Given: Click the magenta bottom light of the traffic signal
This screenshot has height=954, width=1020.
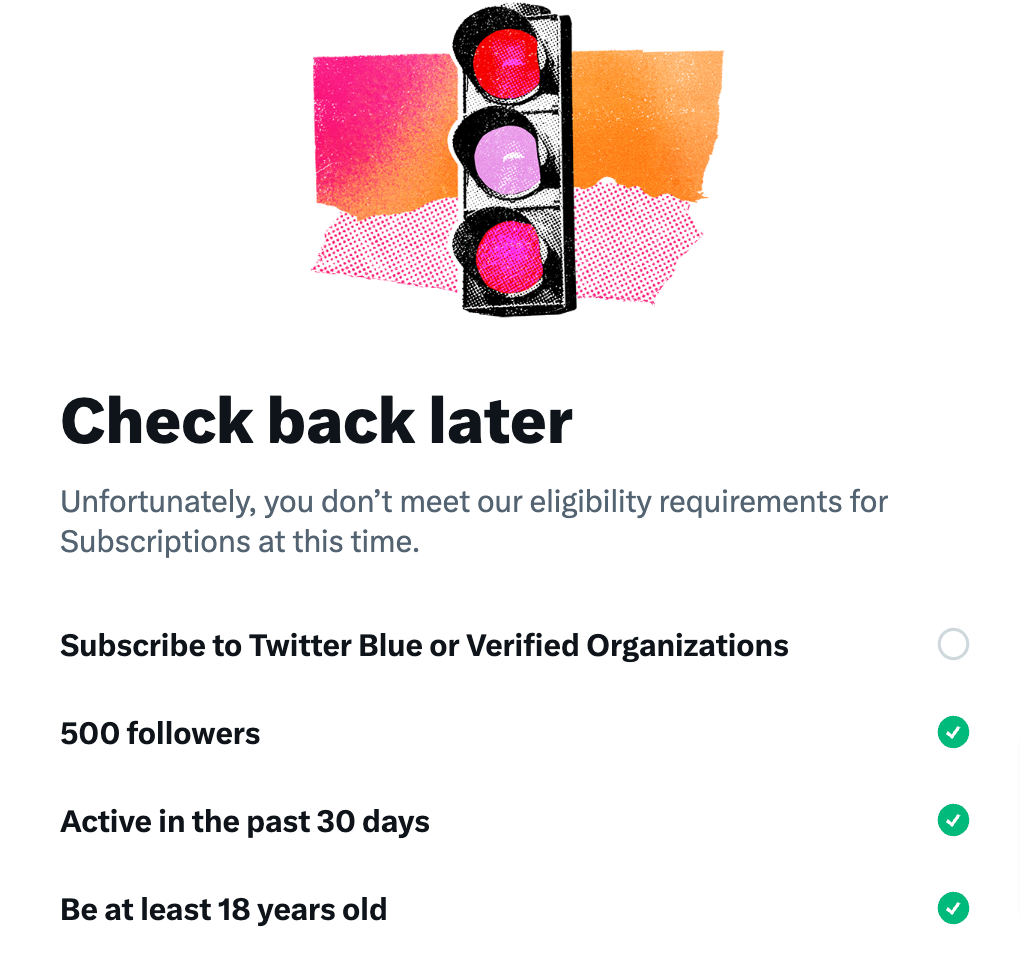Looking at the screenshot, I should (509, 256).
